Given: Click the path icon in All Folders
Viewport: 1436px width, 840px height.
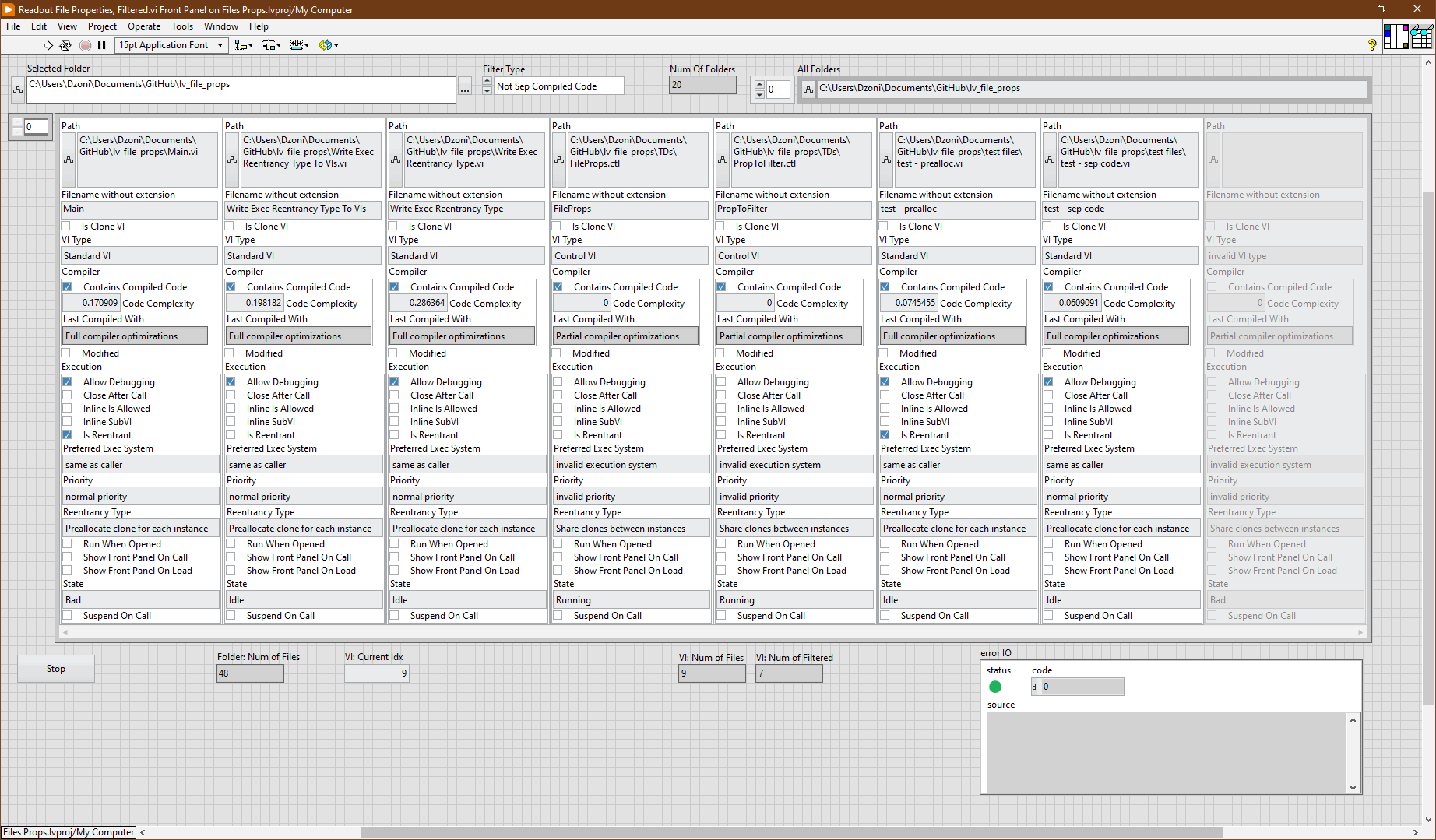Looking at the screenshot, I should point(808,89).
